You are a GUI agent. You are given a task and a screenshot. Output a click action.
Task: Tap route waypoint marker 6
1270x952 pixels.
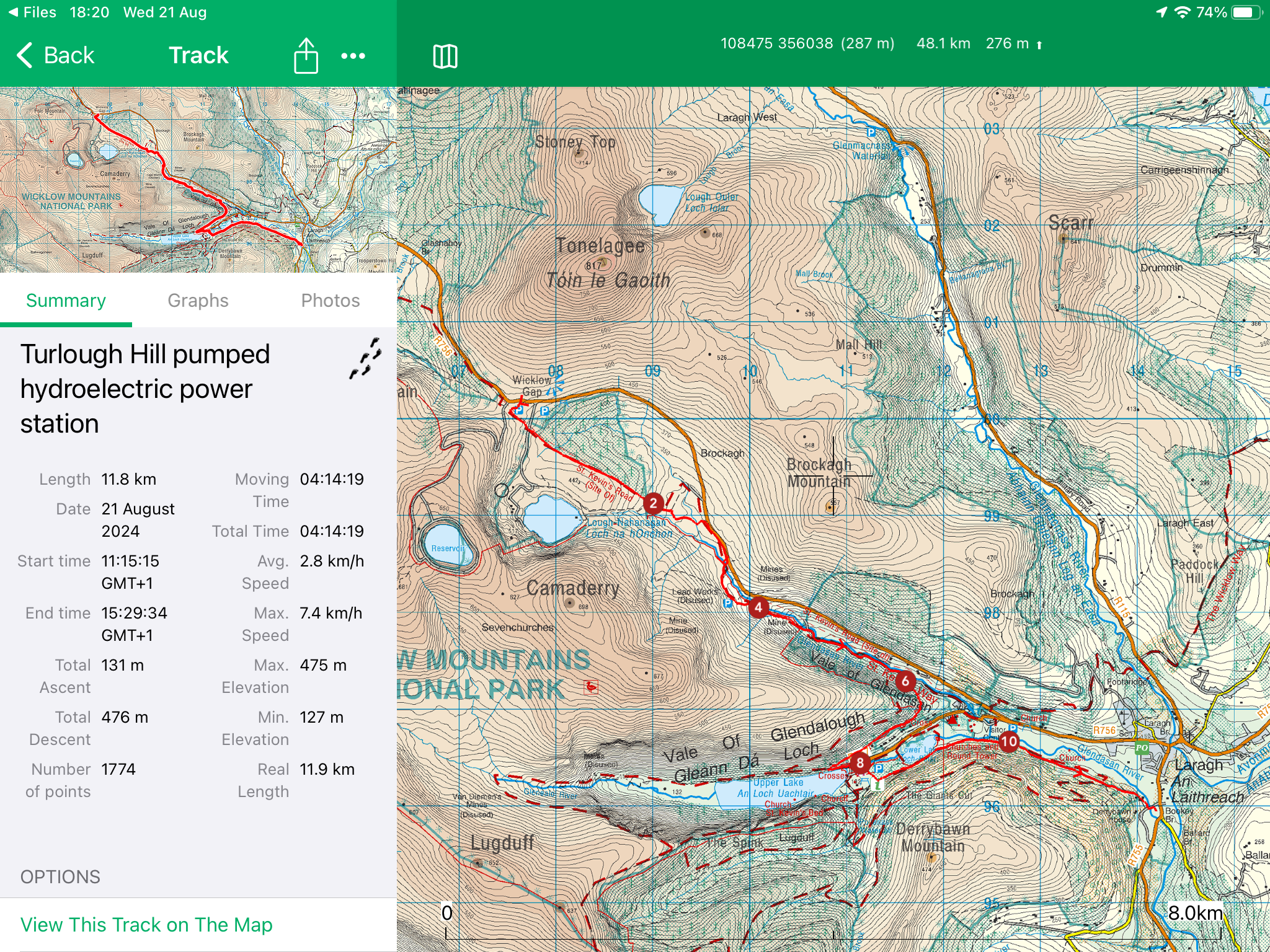pos(905,681)
